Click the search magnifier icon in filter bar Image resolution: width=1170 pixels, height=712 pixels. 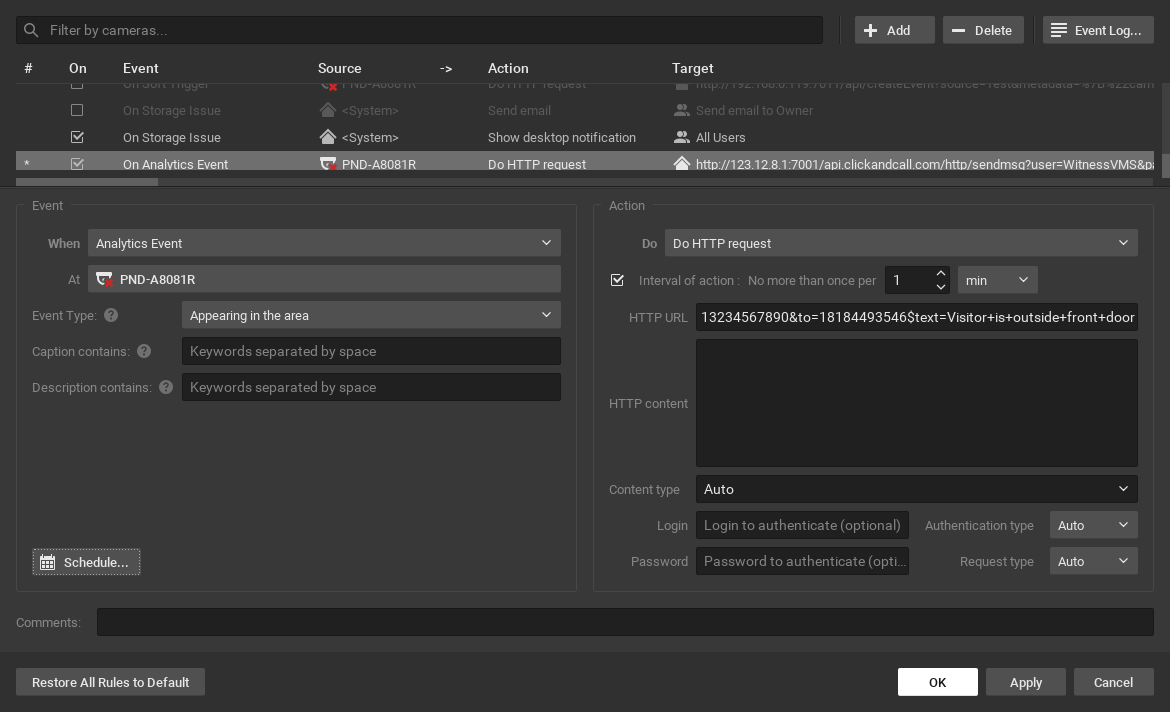click(x=31, y=30)
